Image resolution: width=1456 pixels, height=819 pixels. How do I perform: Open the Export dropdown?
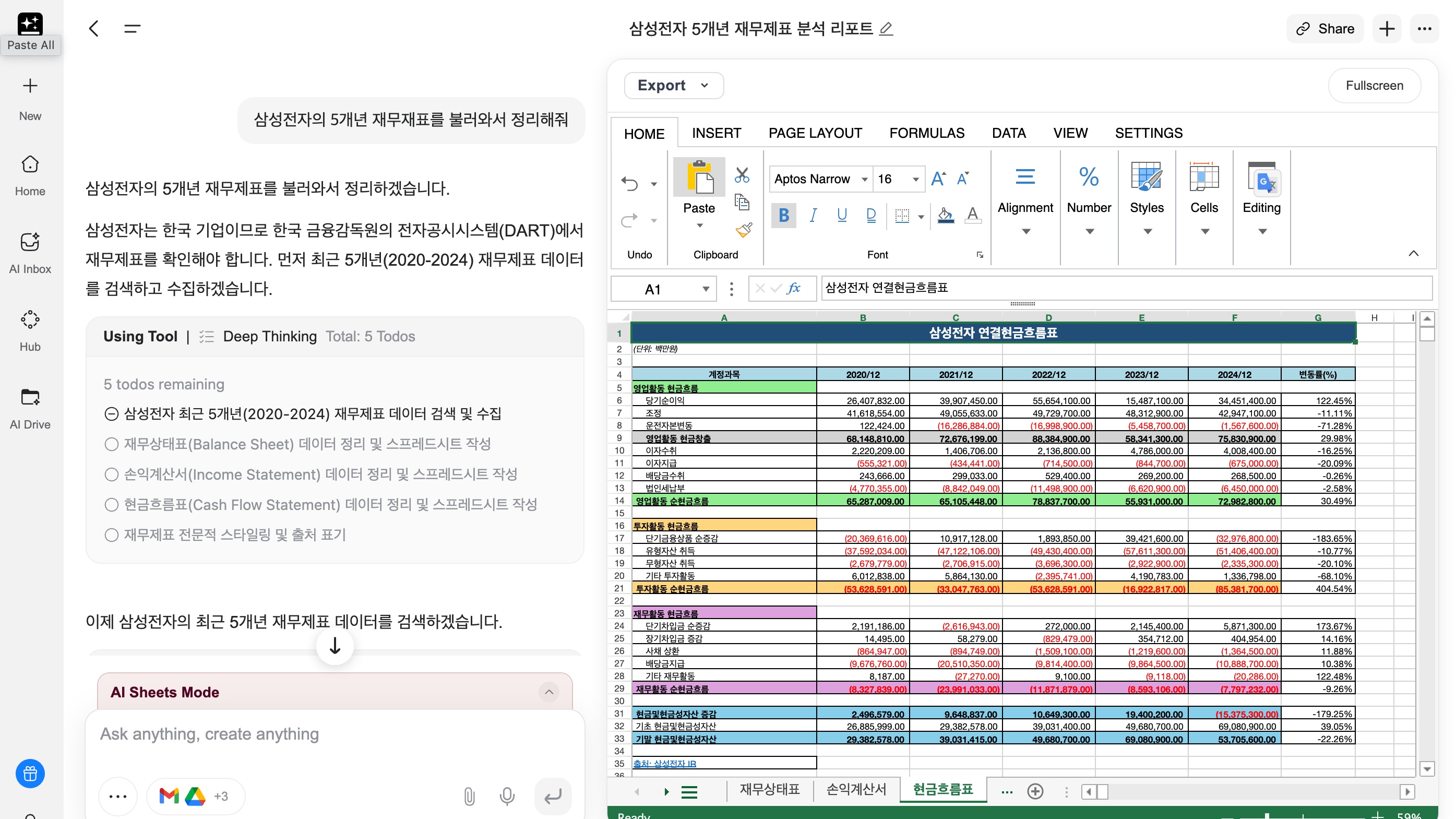[x=673, y=86]
